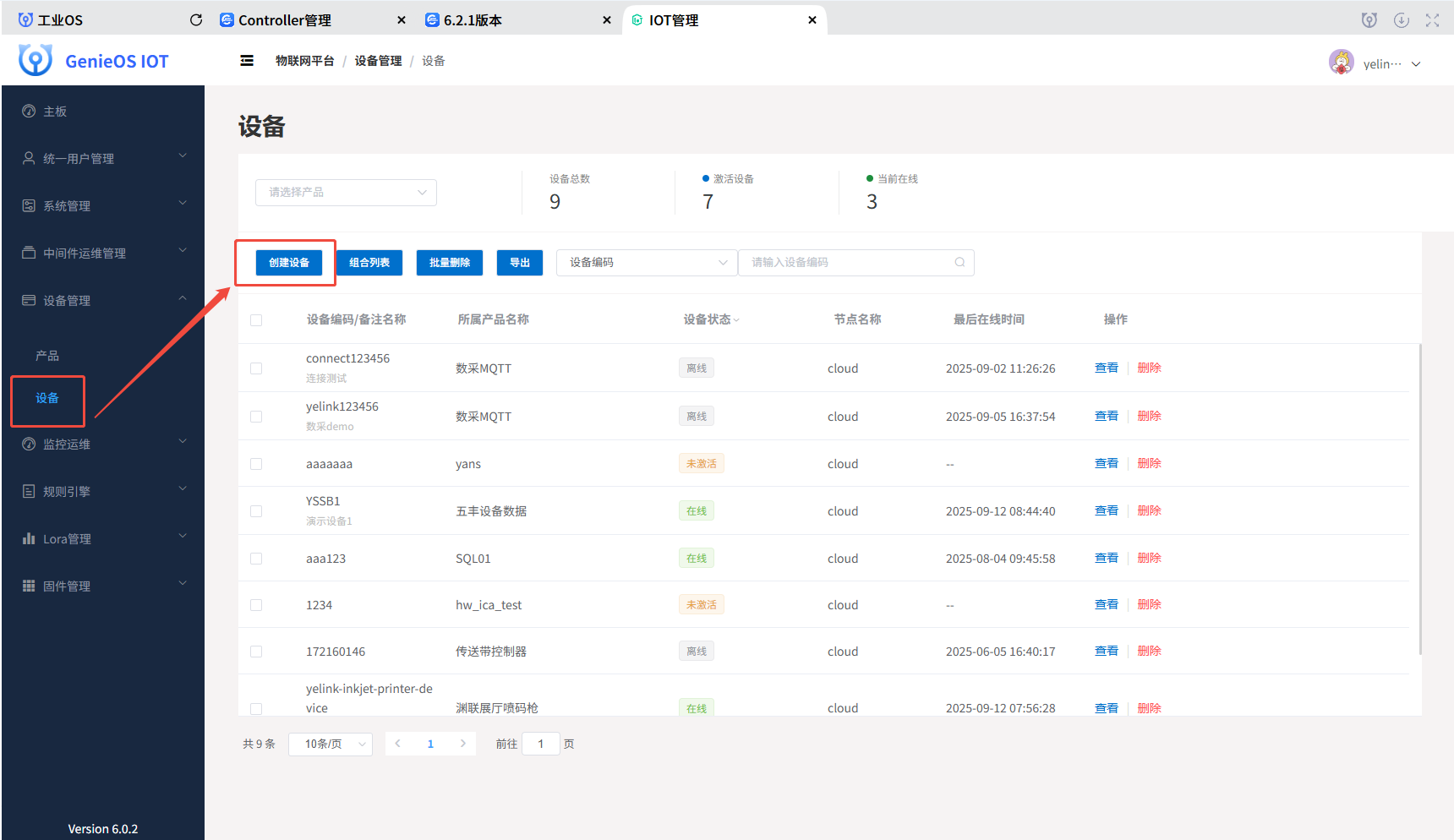Open the 主板 dashboard from the sidebar
The height and width of the screenshot is (840, 1454).
click(x=53, y=111)
